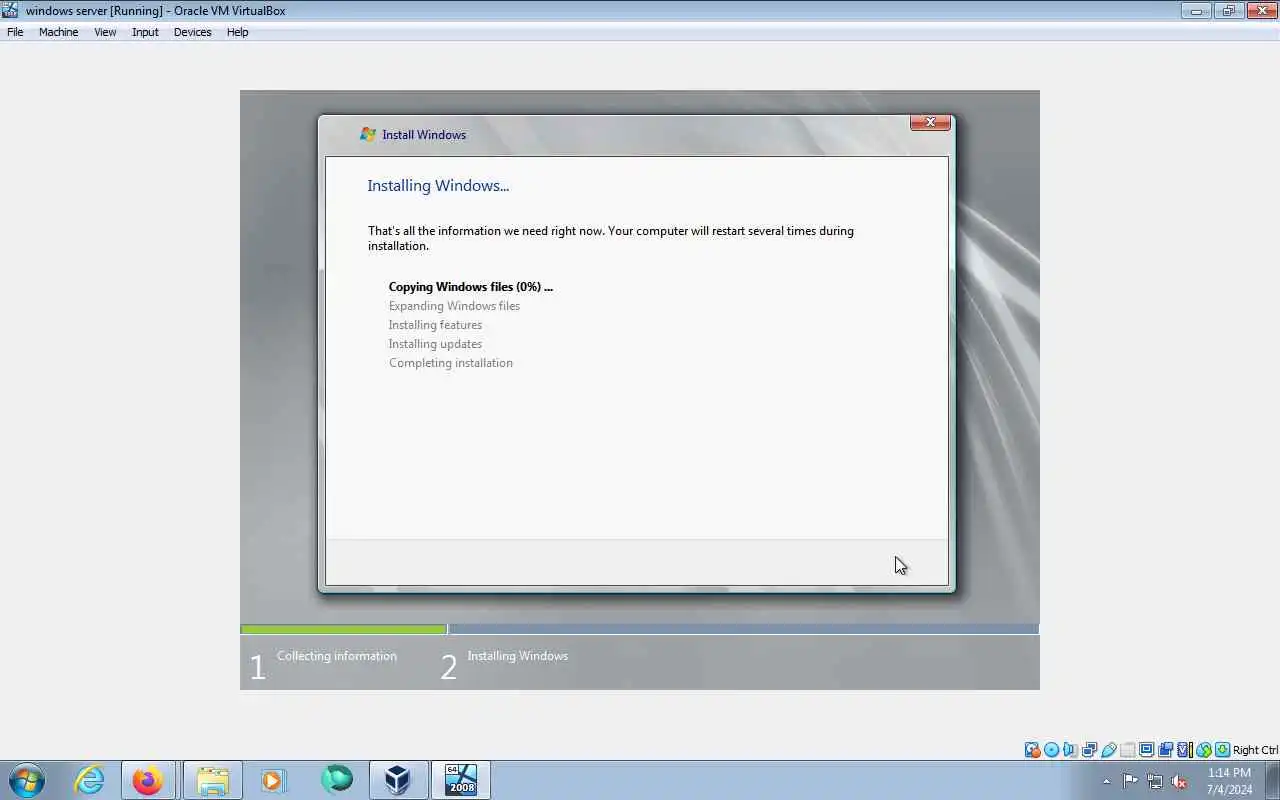1280x800 pixels.
Task: Click the shared folders status icon
Action: [x=1127, y=750]
